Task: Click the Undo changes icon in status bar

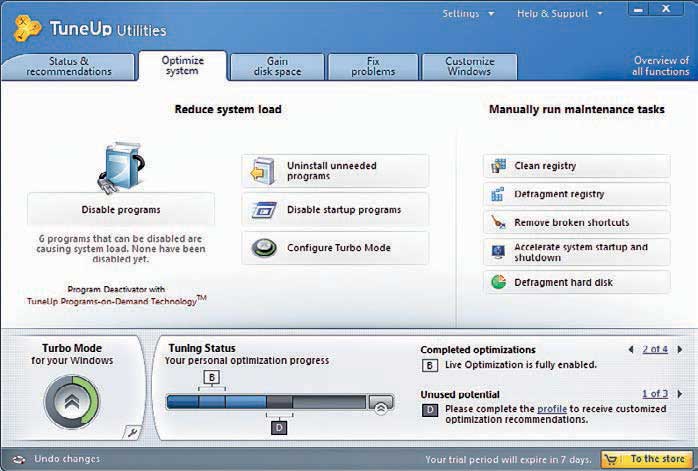Action: [x=18, y=459]
